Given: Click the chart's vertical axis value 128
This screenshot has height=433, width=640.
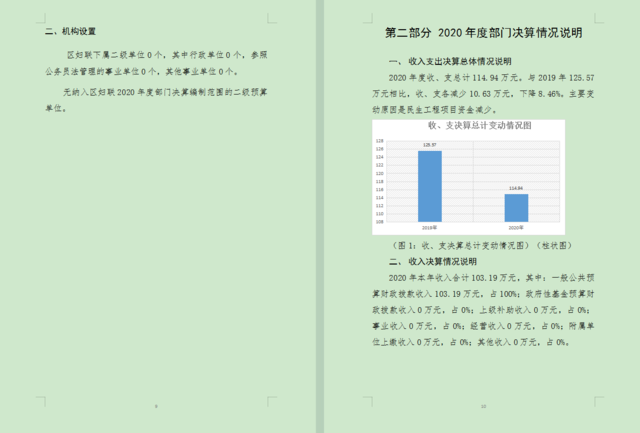Looking at the screenshot, I should [x=380, y=142].
